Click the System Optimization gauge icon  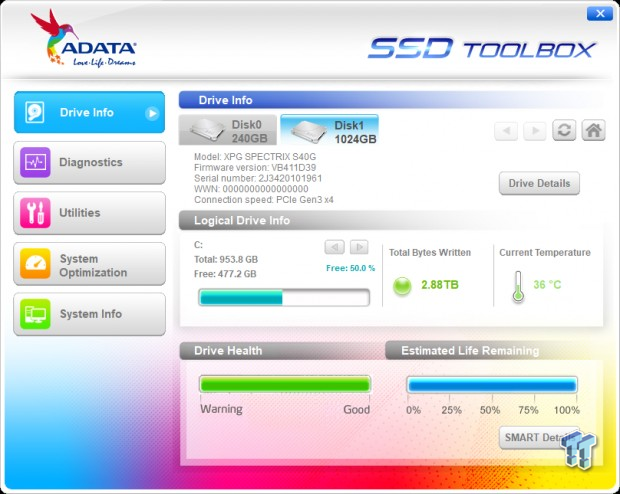(x=35, y=263)
